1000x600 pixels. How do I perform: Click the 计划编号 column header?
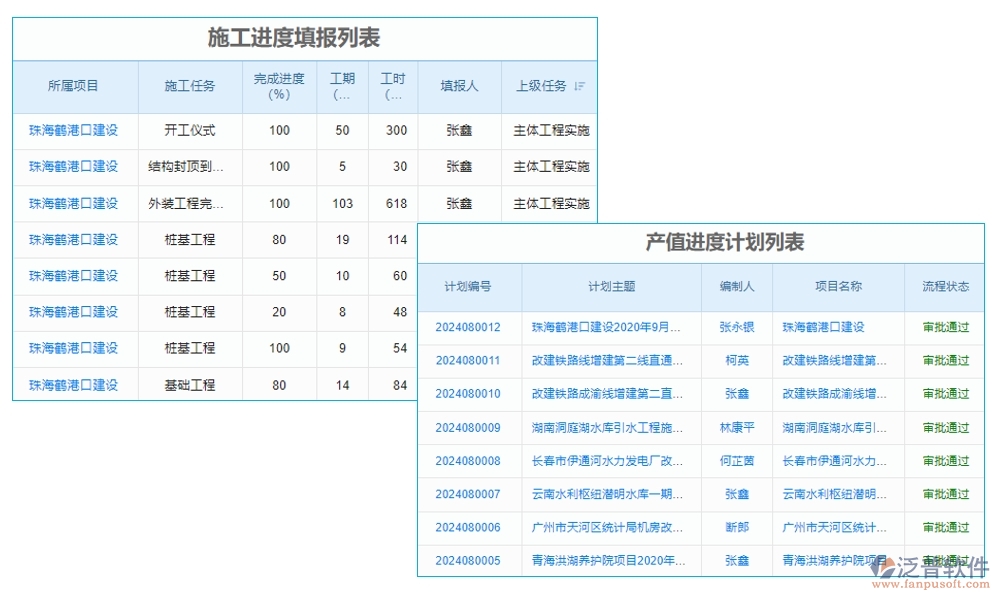468,286
